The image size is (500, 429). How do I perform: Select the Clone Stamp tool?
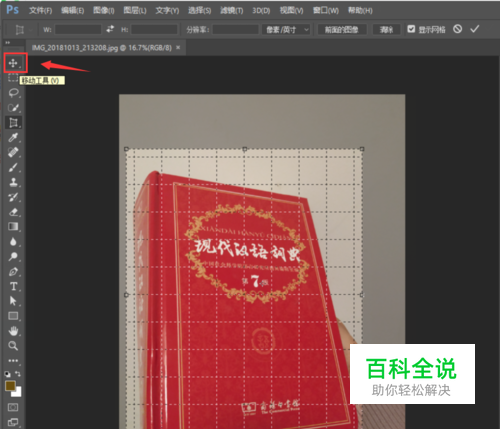coord(13,182)
